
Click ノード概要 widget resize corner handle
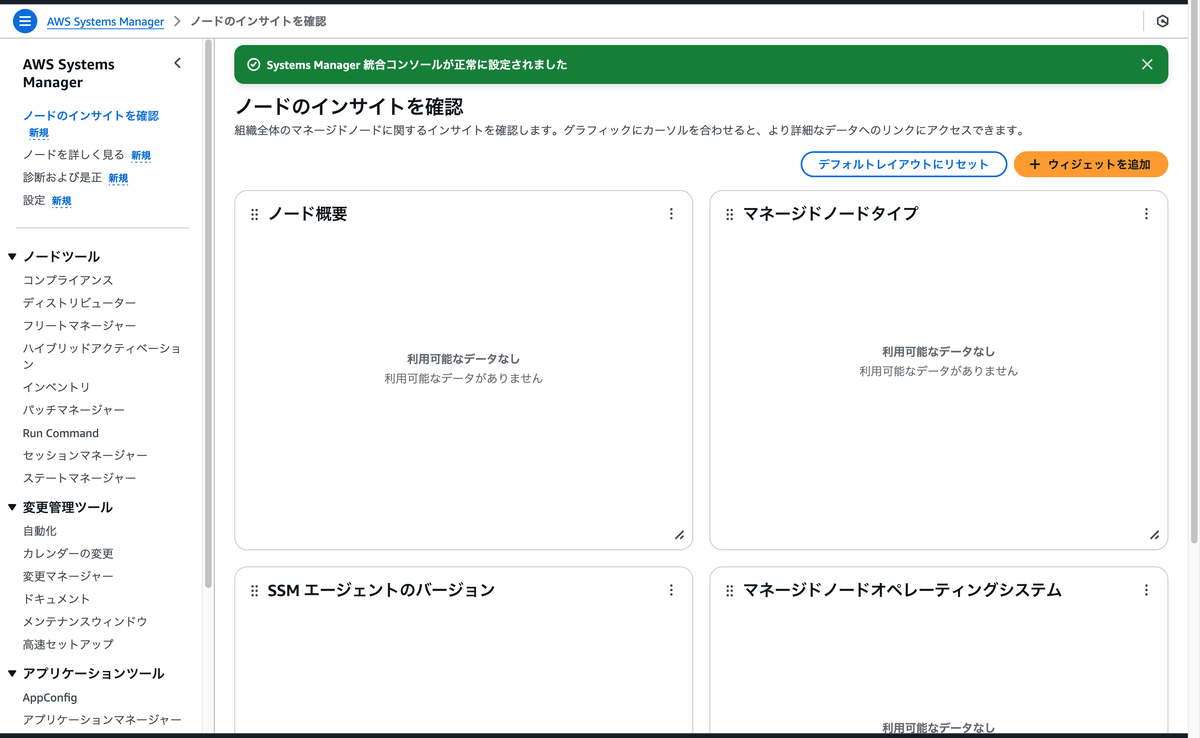[x=679, y=535]
